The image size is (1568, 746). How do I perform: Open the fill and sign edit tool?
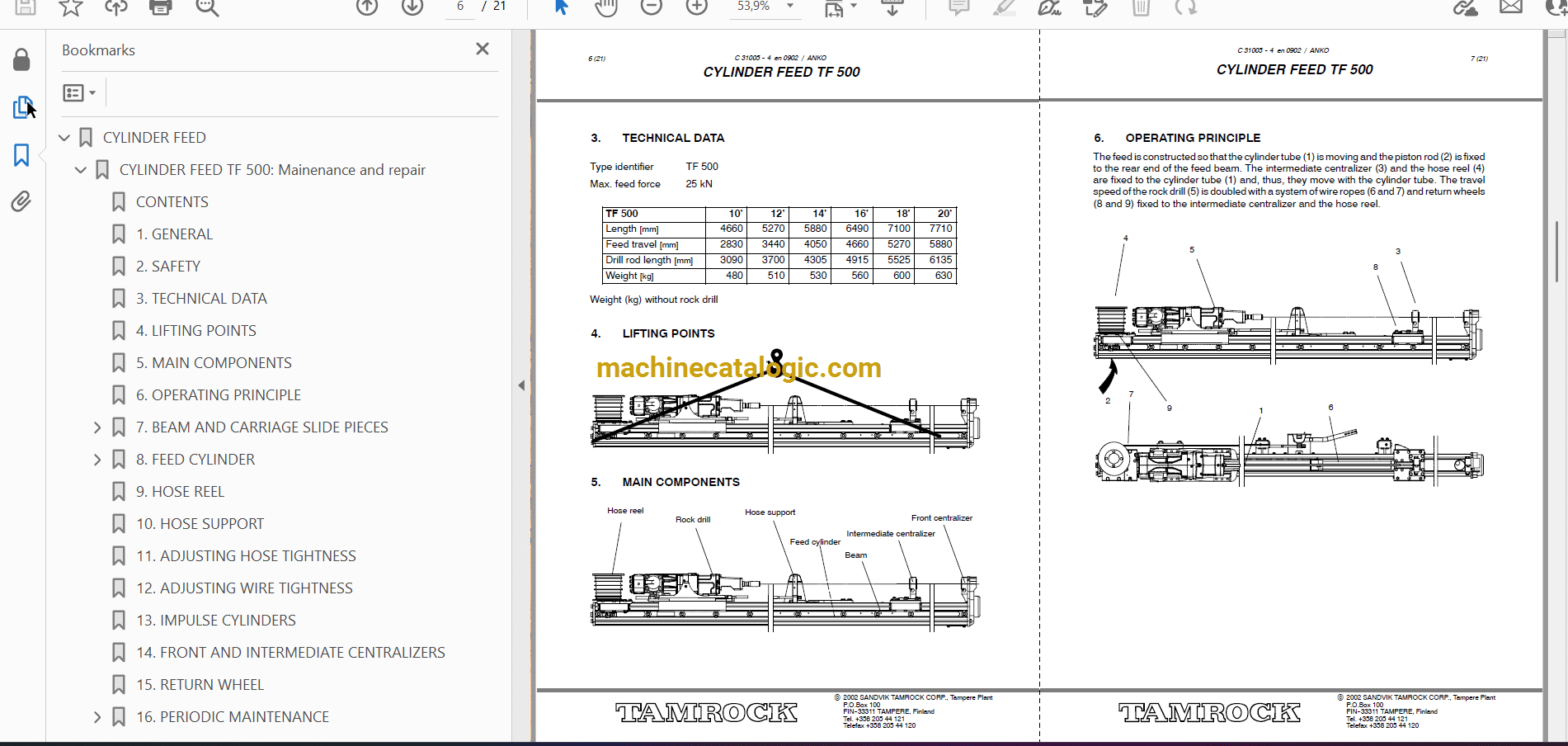click(1095, 7)
